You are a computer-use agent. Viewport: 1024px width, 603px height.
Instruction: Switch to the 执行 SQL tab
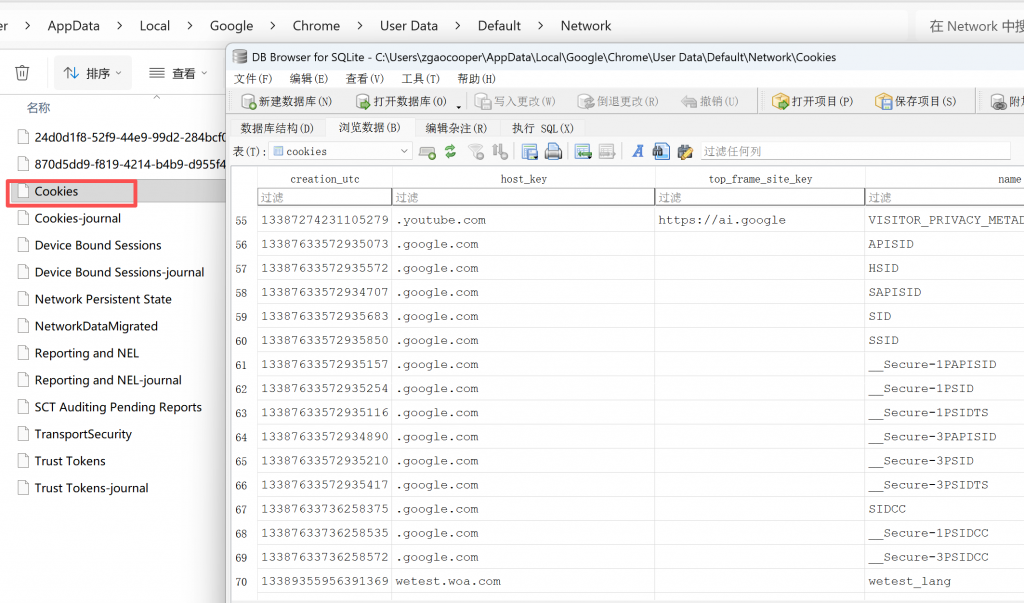pyautogui.click(x=542, y=128)
